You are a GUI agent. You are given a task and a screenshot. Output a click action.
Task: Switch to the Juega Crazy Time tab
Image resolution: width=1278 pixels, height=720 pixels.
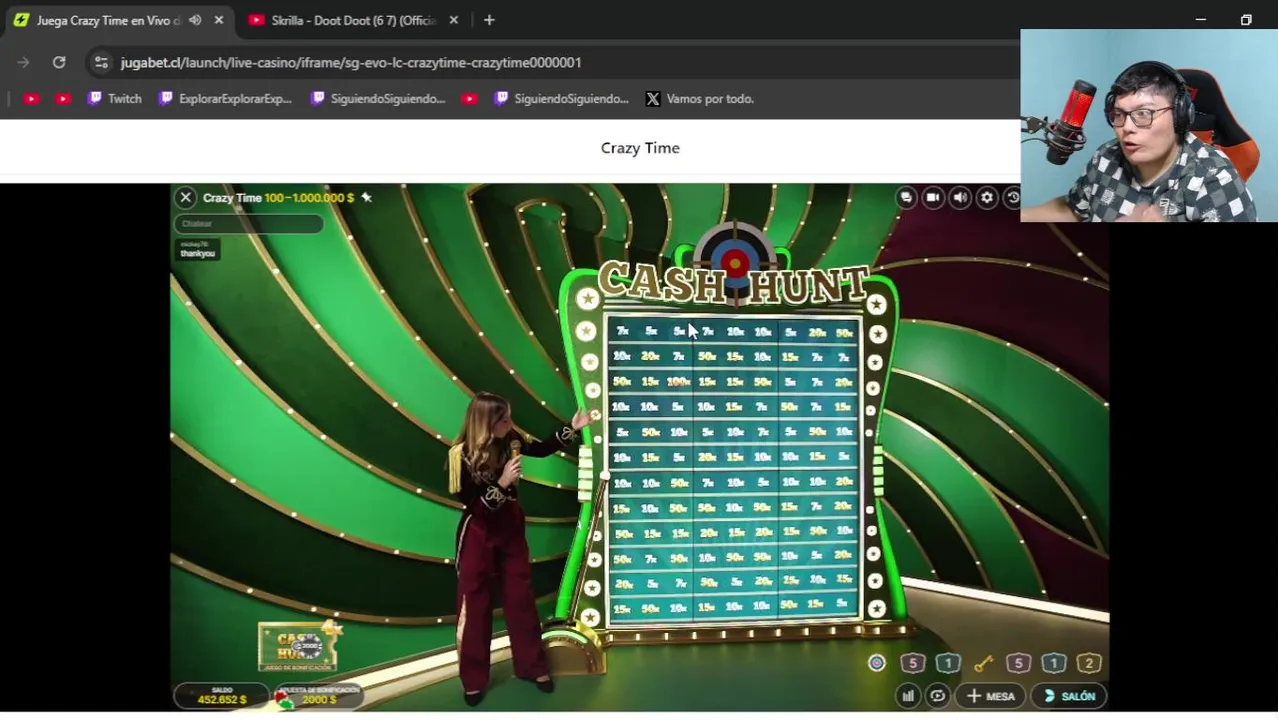(x=108, y=20)
